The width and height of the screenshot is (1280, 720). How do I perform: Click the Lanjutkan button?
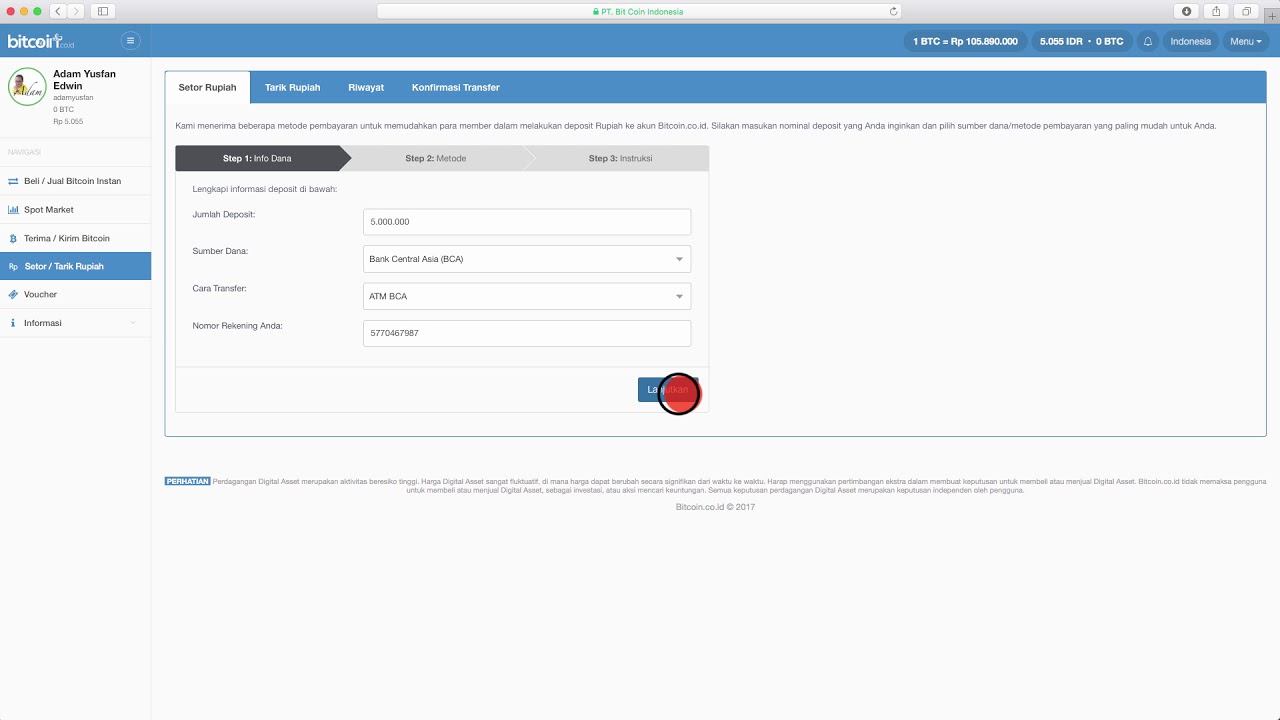[668, 390]
